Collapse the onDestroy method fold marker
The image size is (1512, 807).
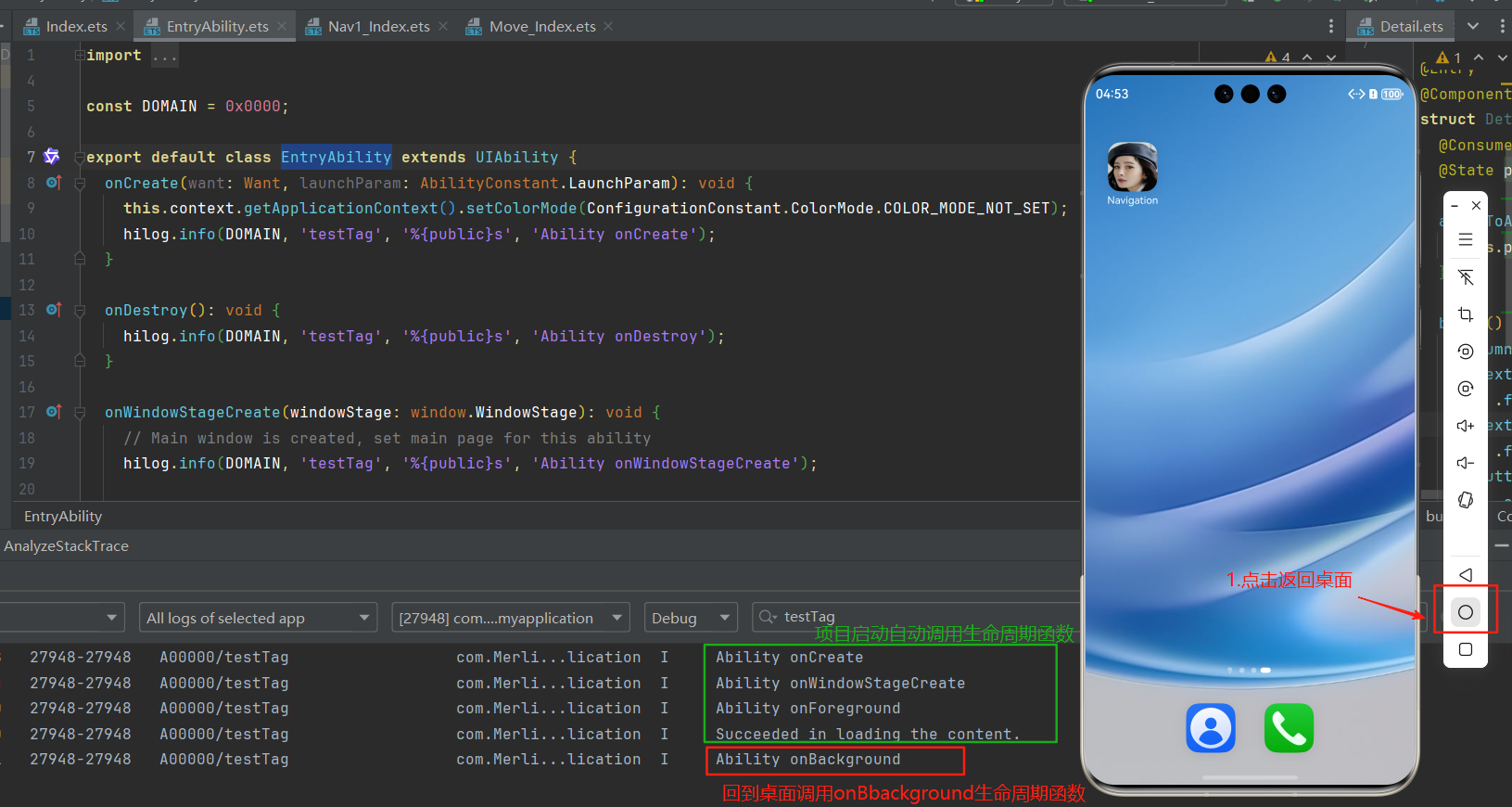click(80, 311)
